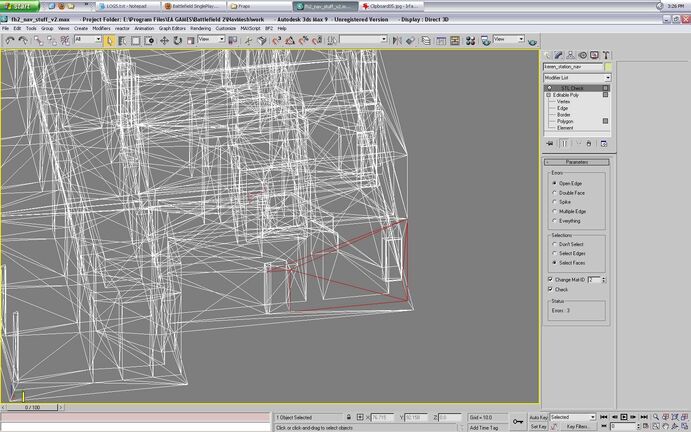
Task: Select the Polygon sub-object level
Action: click(x=565, y=121)
